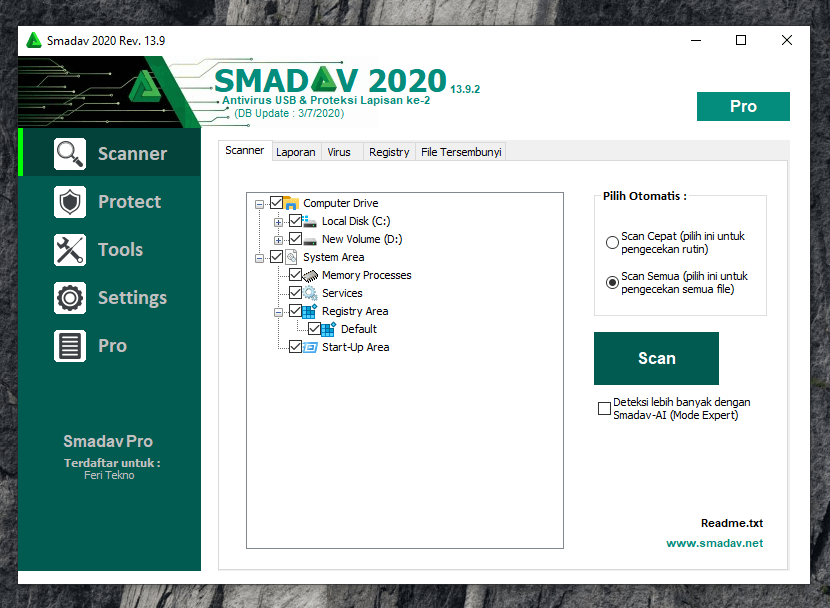The width and height of the screenshot is (830, 608).
Task: Select the Protect sidebar label
Action: click(x=130, y=202)
